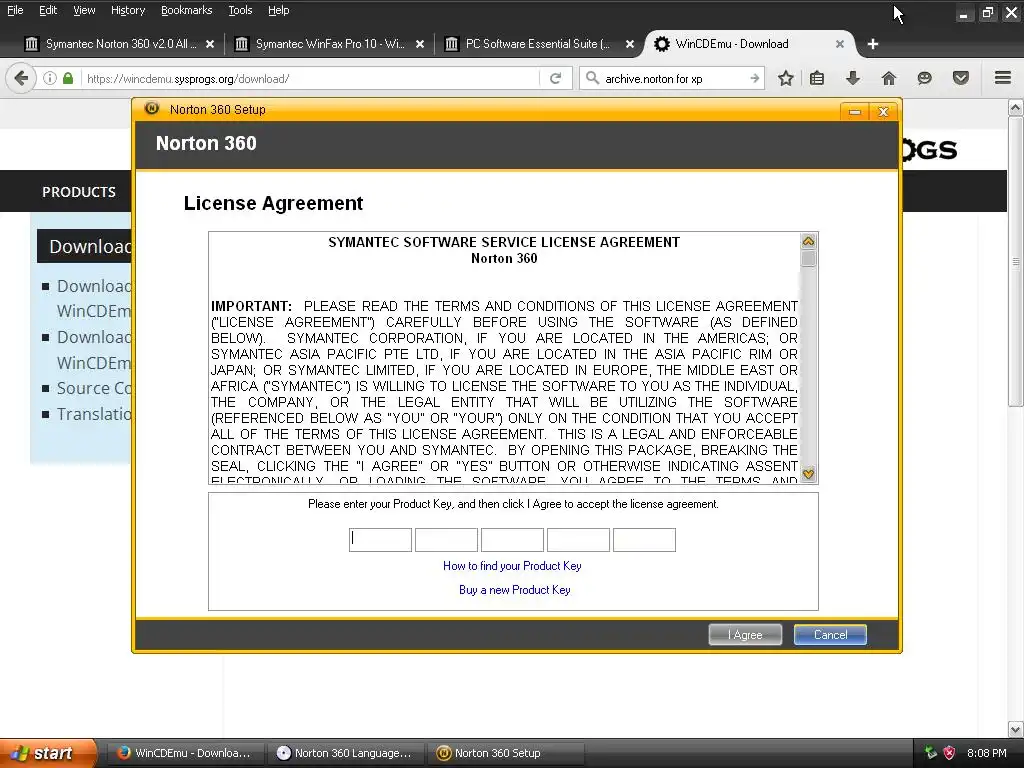This screenshot has height=768, width=1024.
Task: Restore down the Firefox window
Action: (x=987, y=13)
